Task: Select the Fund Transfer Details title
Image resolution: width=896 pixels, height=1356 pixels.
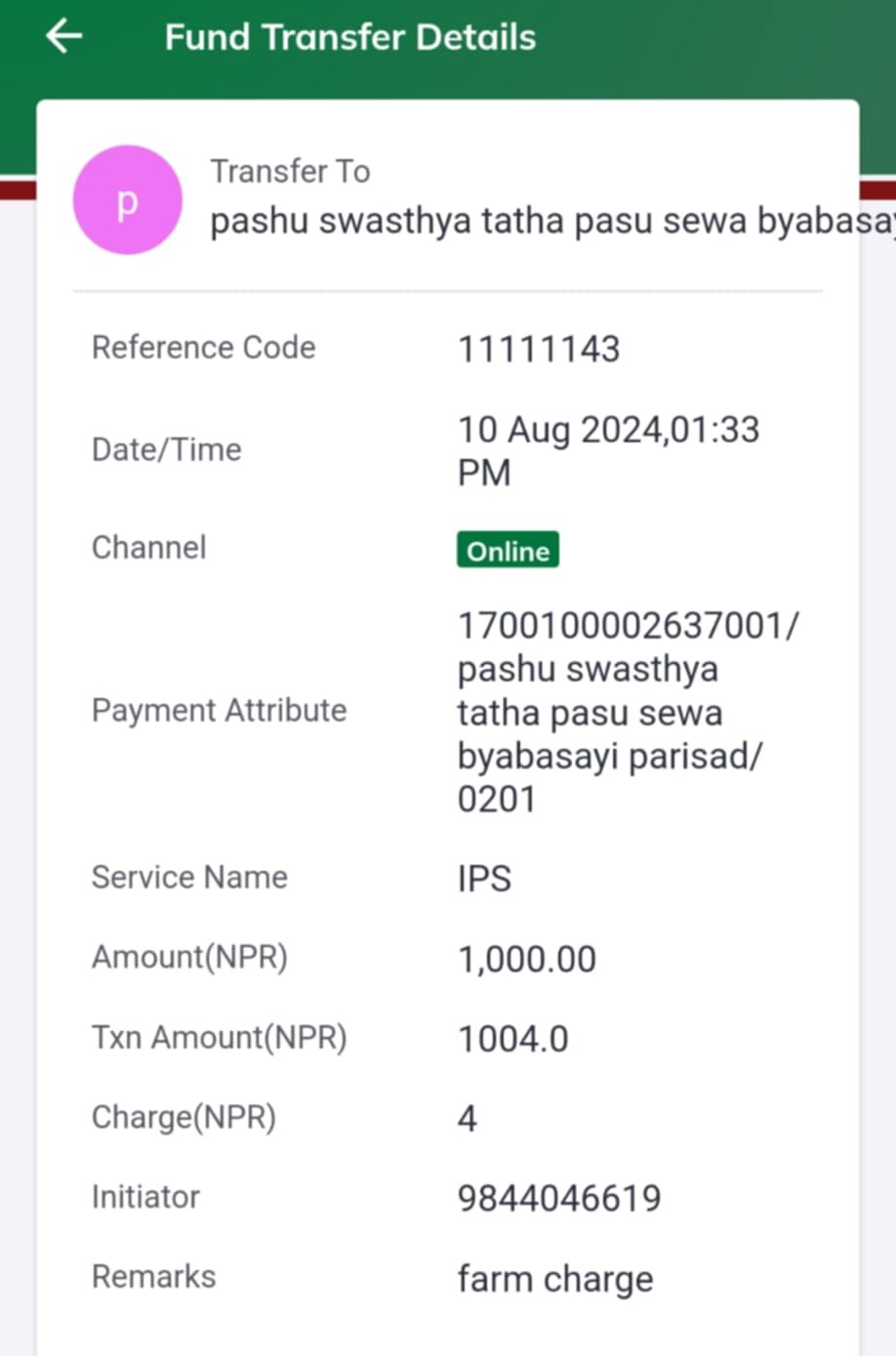Action: (350, 37)
